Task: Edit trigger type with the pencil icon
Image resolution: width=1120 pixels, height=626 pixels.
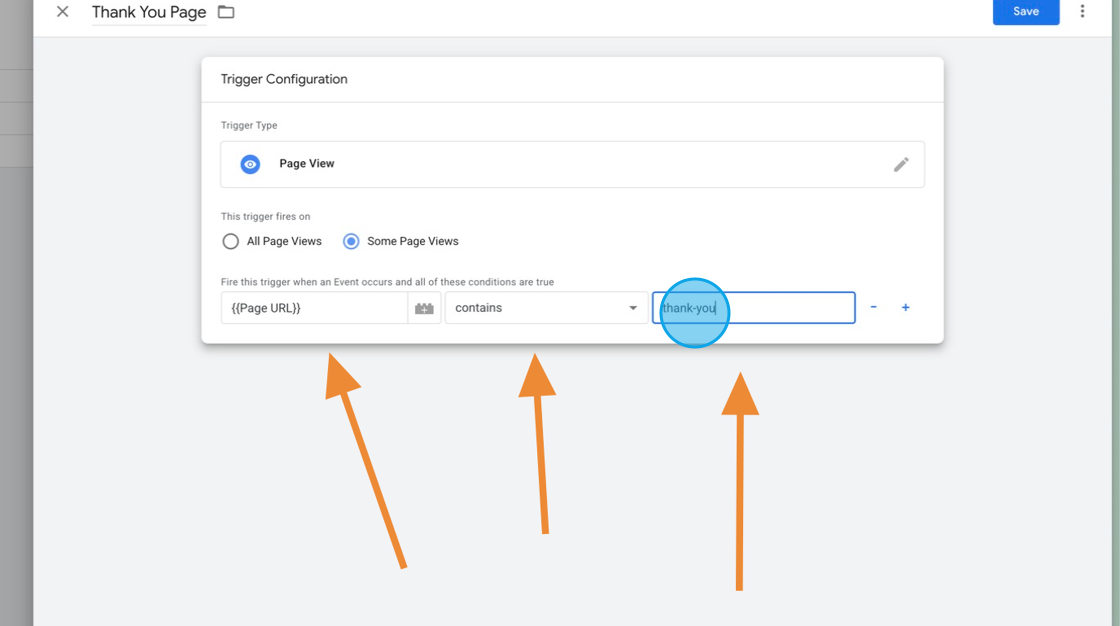Action: [x=901, y=164]
